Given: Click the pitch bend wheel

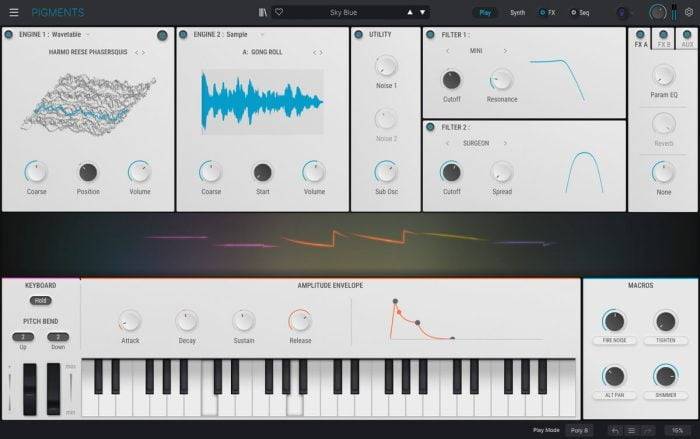Looking at the screenshot, I should coord(30,389).
